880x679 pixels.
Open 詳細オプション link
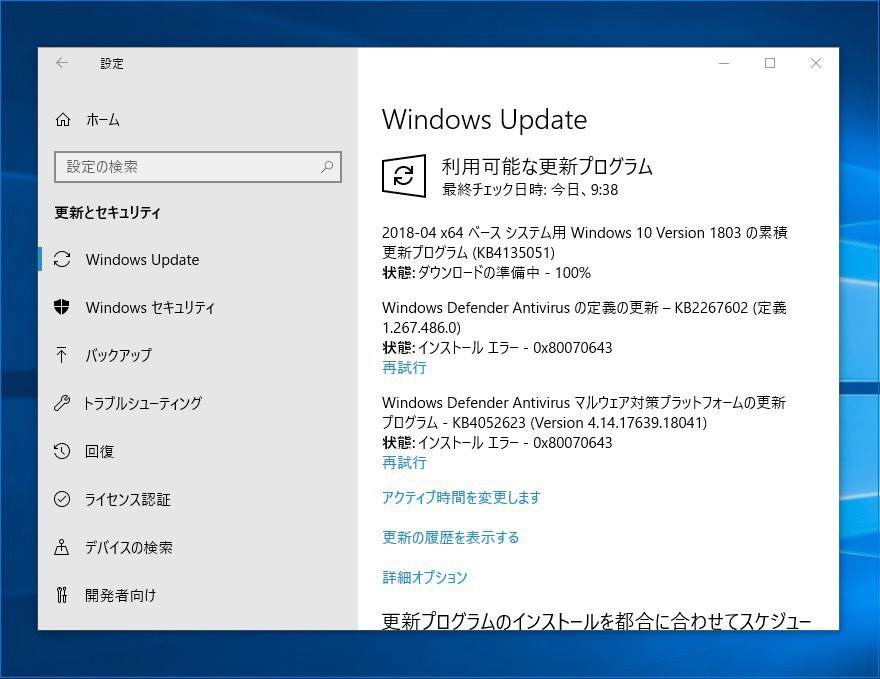425,577
